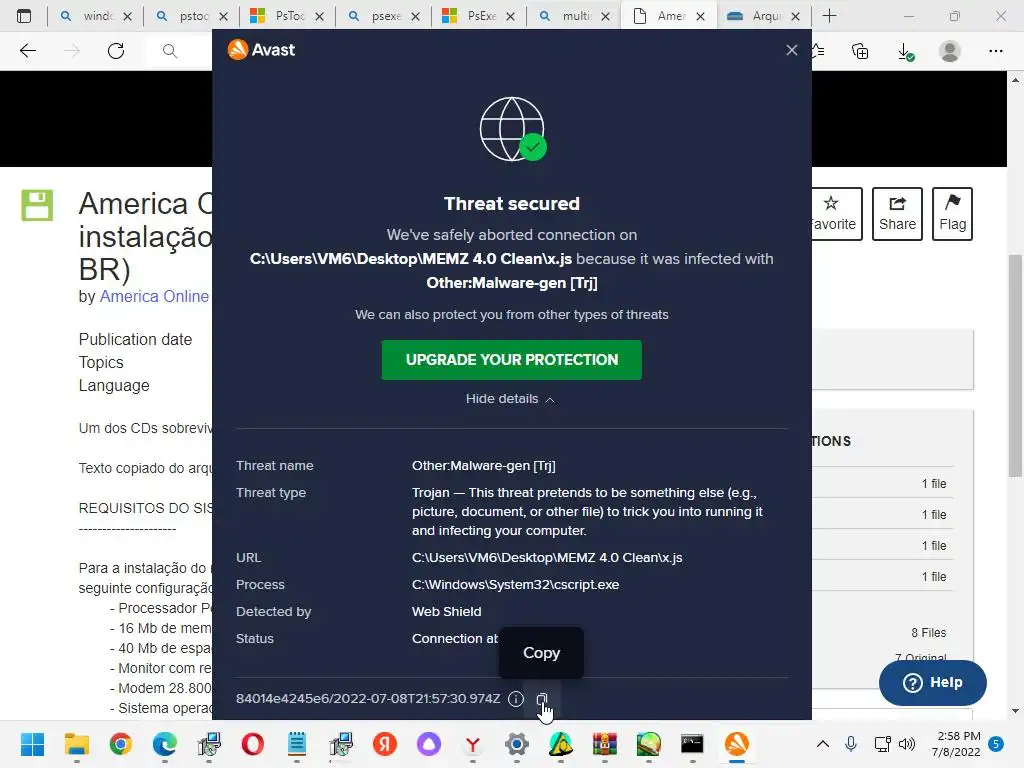Click the infected path 'C:\Users\VM6\Desktop\MEMZ 4.0 Clean\x.js' in the URL row

tap(547, 558)
